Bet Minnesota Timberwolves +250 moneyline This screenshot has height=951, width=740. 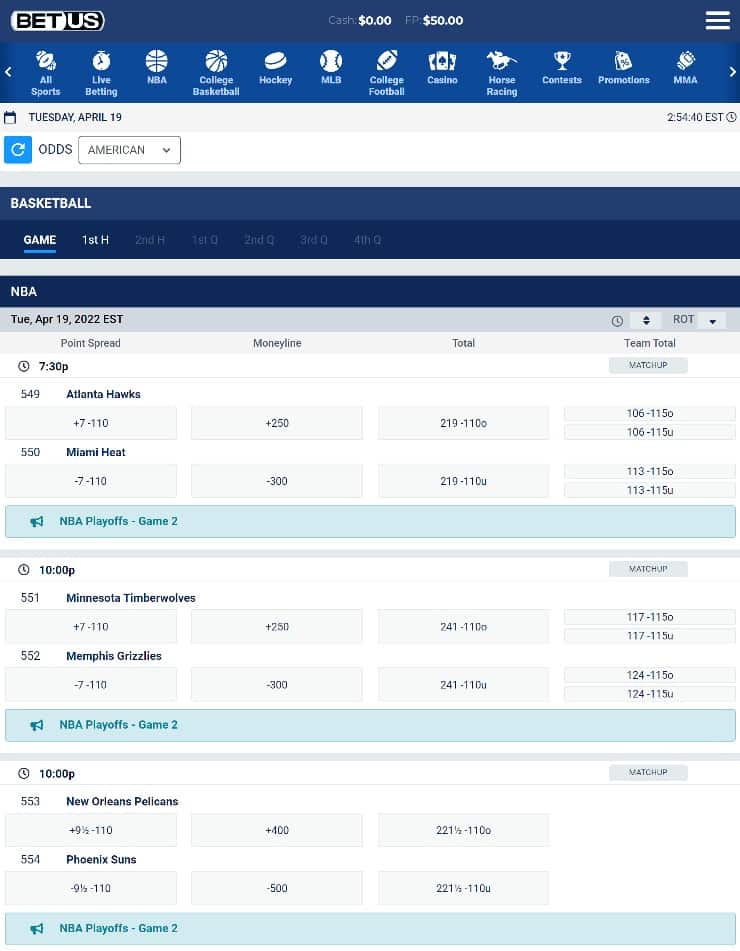(277, 627)
